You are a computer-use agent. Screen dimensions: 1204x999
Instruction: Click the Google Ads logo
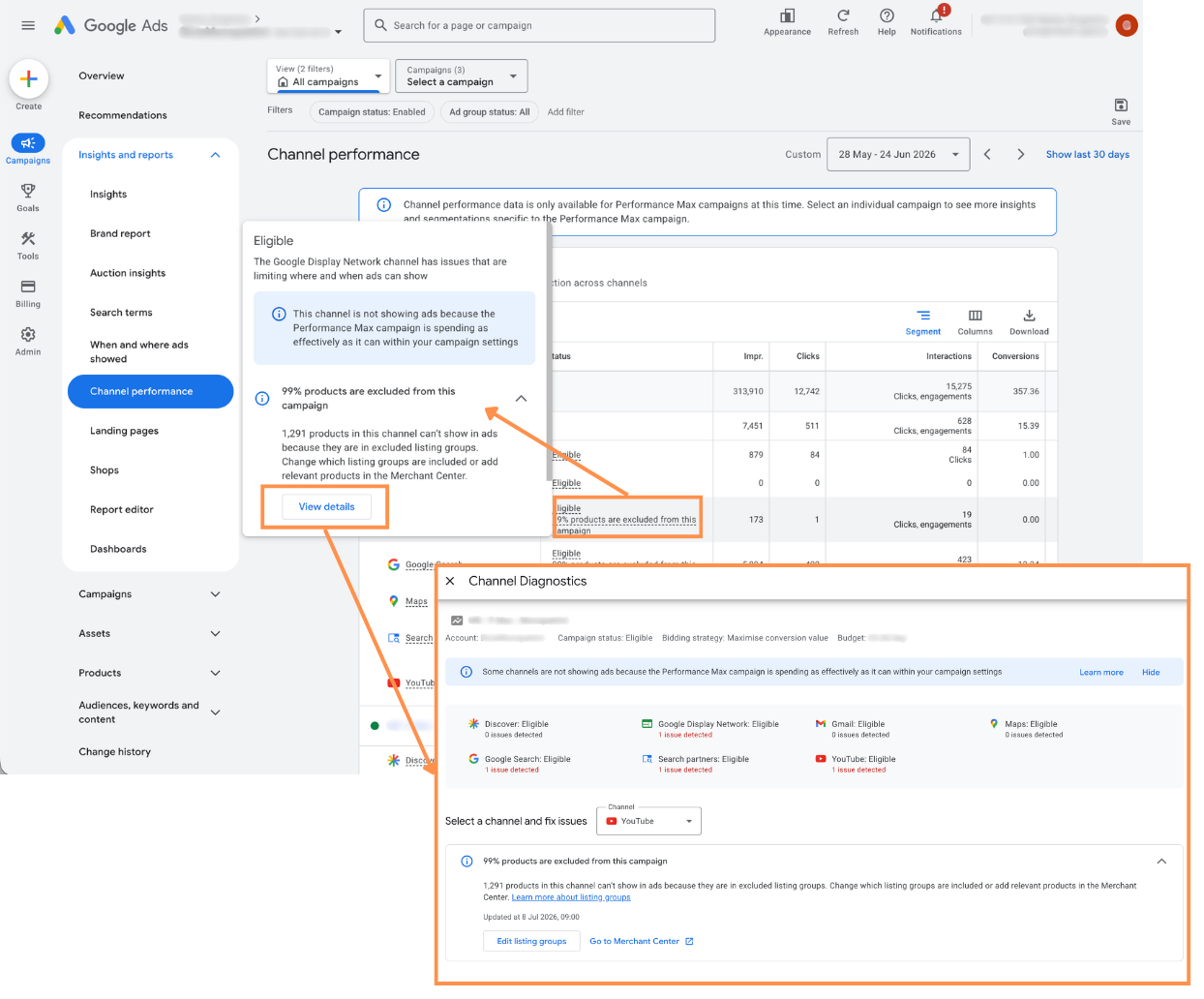click(110, 25)
